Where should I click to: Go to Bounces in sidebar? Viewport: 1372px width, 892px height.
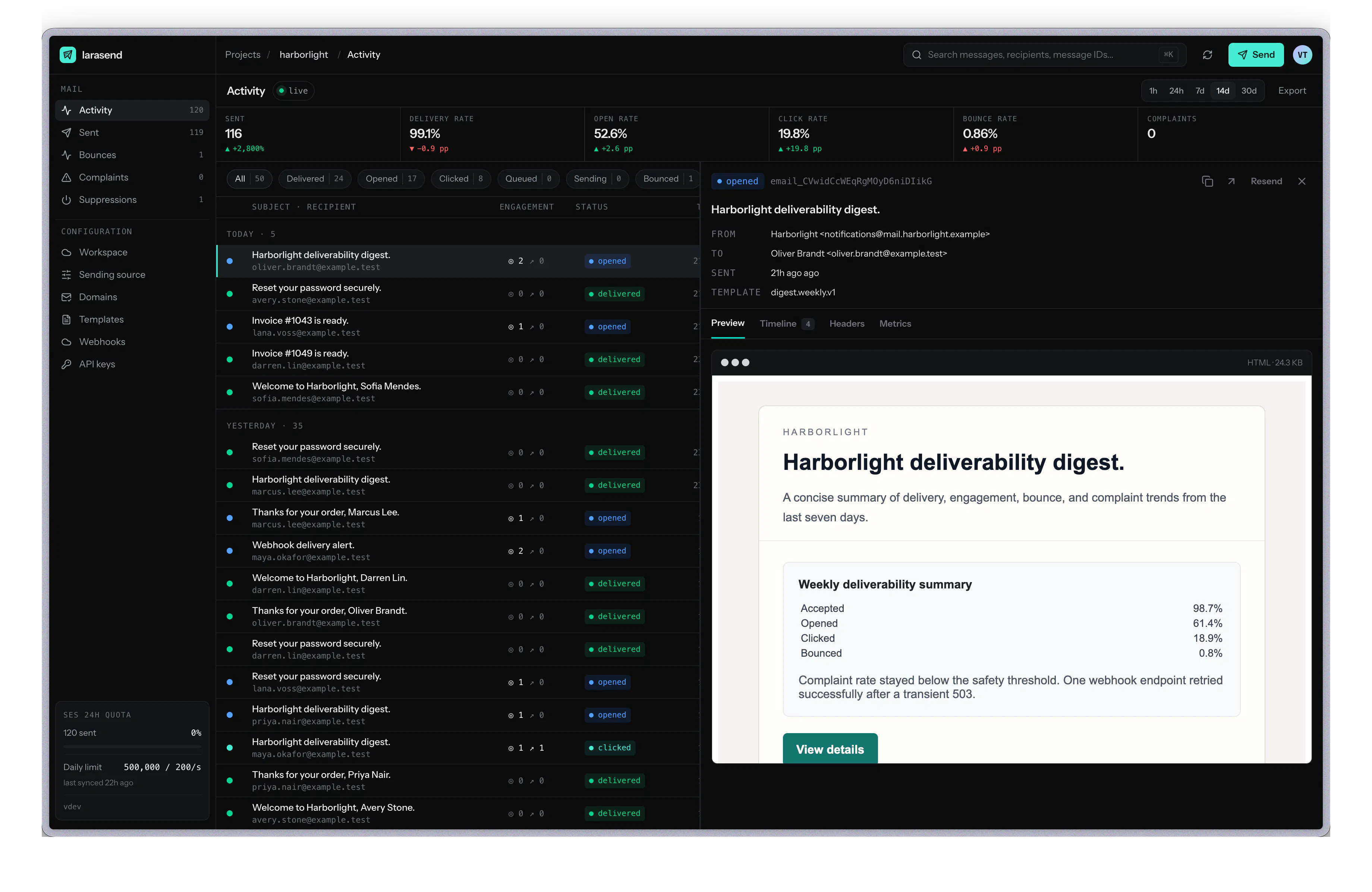tap(132, 155)
